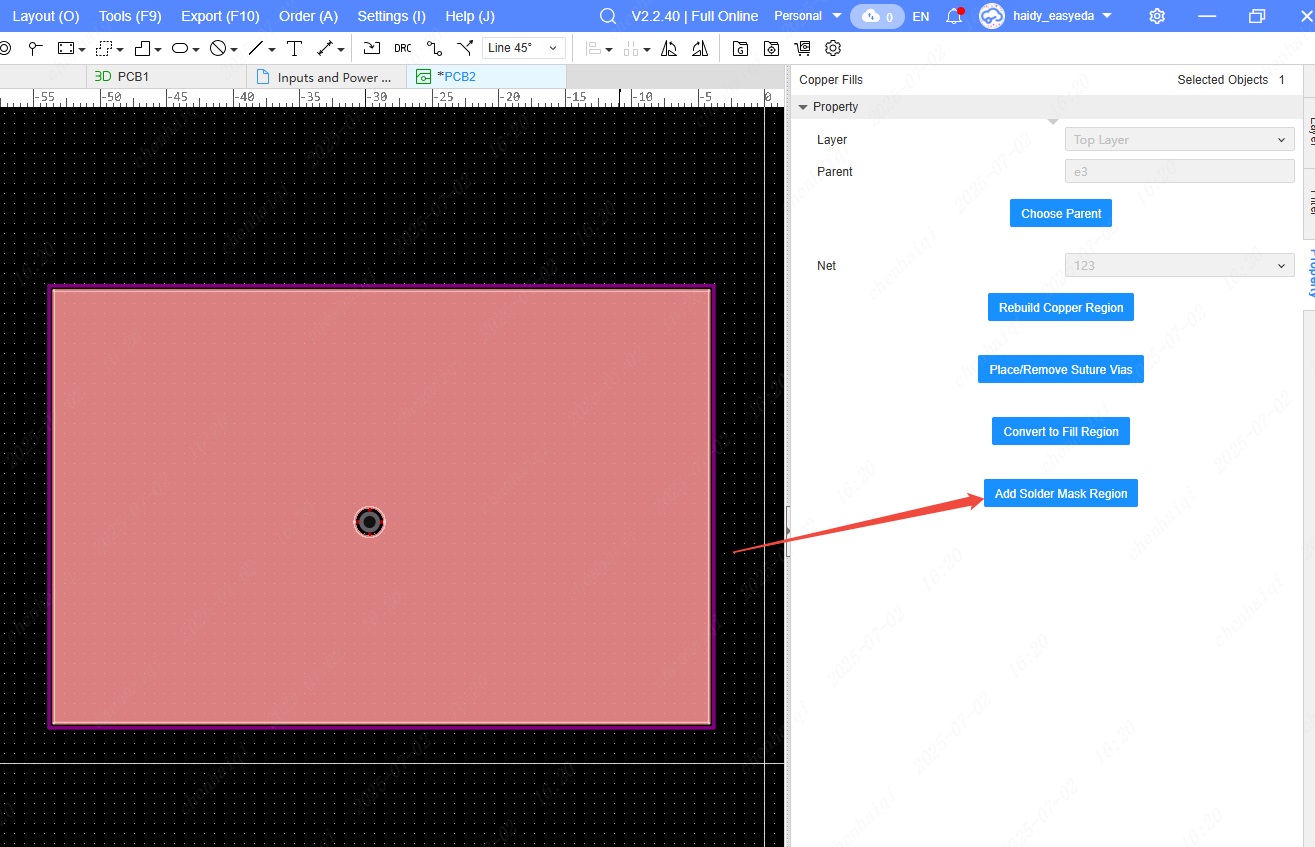This screenshot has height=847, width=1315.
Task: Open the notifications bell
Action: [954, 16]
